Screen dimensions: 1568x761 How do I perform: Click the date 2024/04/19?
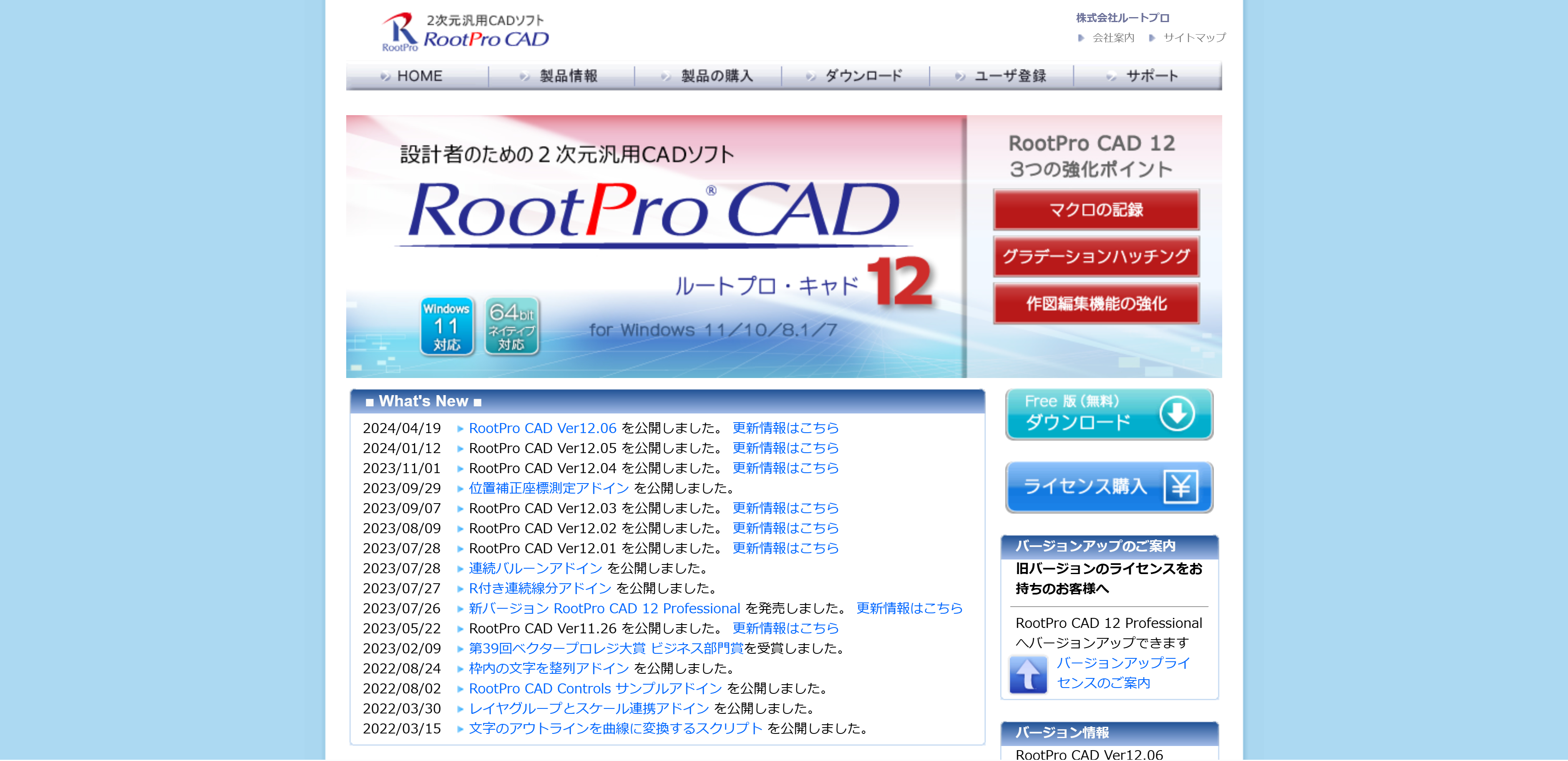pos(402,428)
